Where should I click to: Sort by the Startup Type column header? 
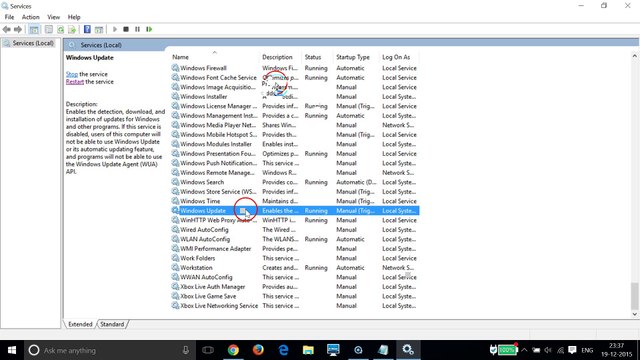[356, 57]
